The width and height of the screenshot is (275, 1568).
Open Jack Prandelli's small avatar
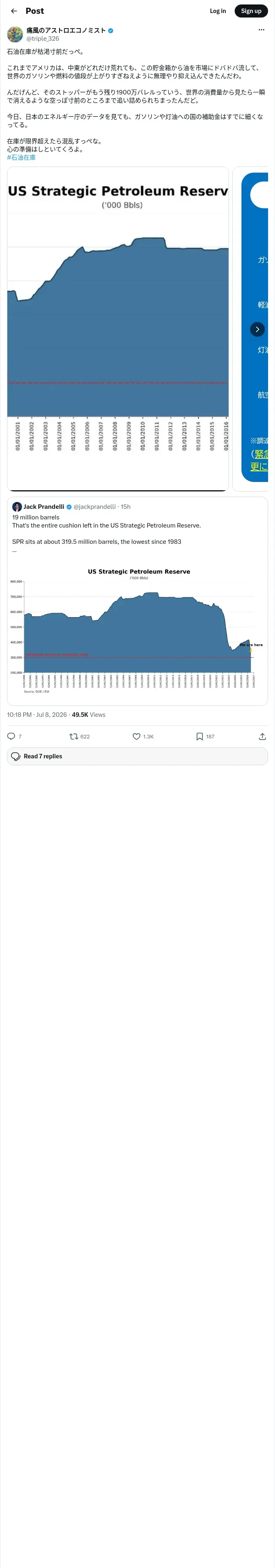(17, 506)
